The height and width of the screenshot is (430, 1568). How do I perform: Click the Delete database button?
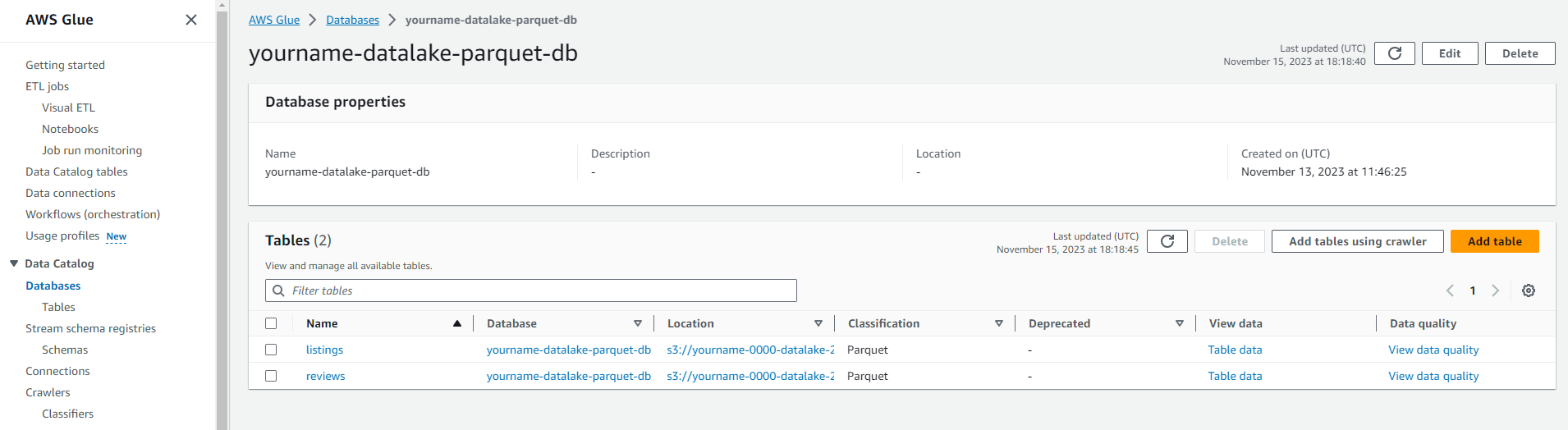tap(1520, 53)
